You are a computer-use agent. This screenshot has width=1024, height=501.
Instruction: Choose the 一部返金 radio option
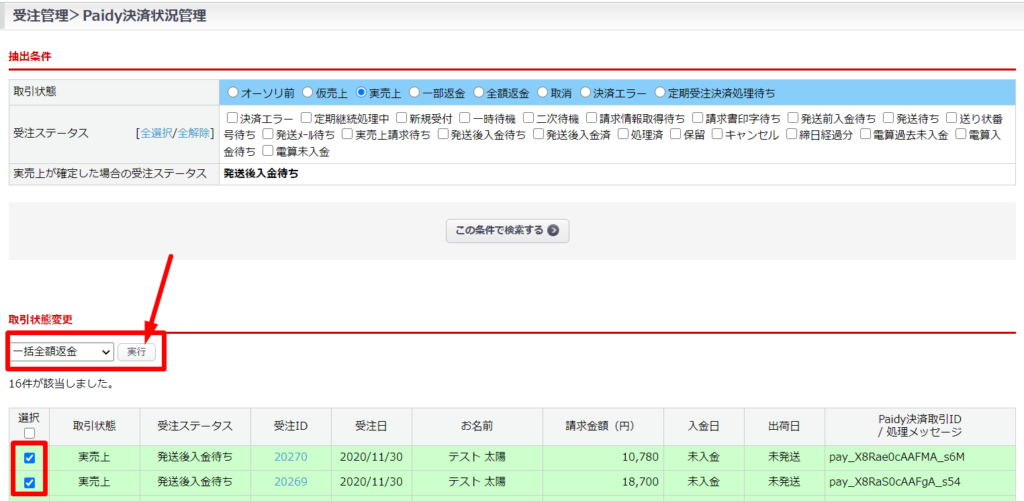point(414,93)
